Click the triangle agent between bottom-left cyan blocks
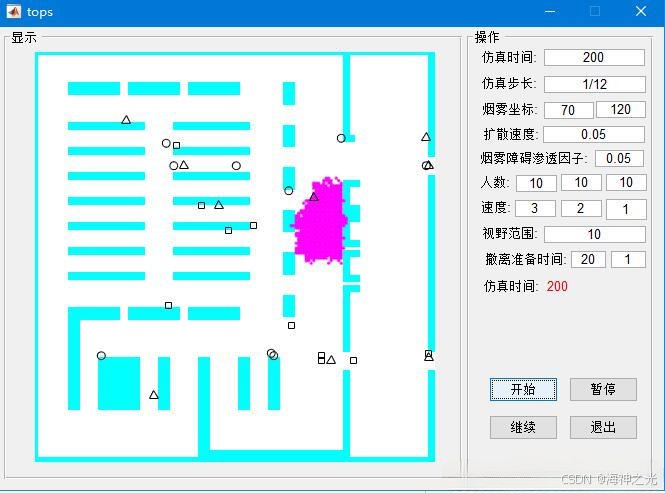Screen dimensions: 665x493 [154, 395]
